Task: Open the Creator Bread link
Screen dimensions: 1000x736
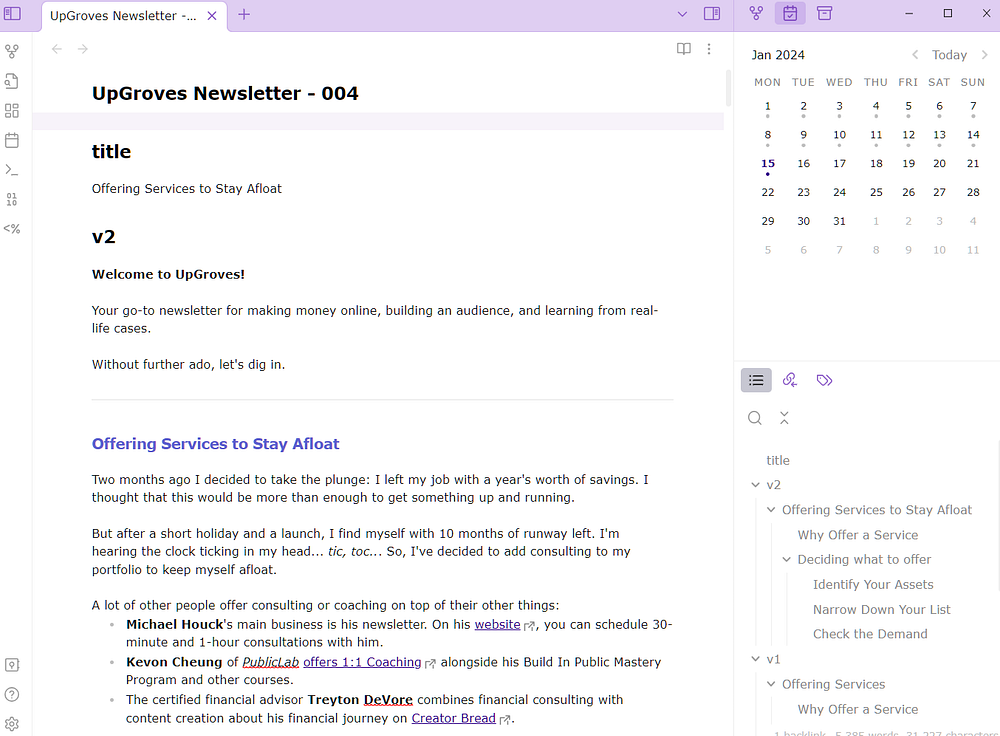Action: [453, 718]
